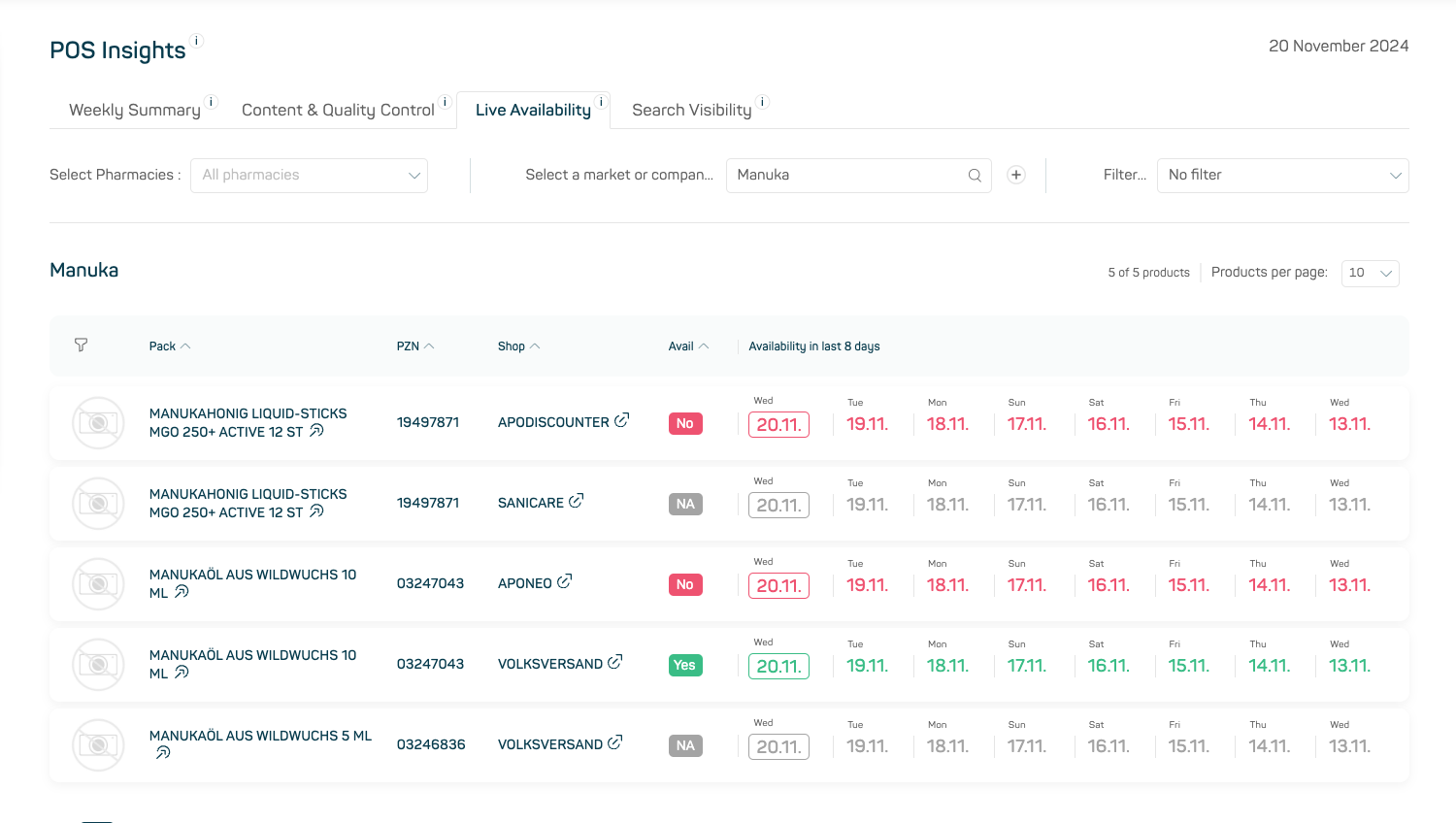Open external link for APODISCOUNTER shop
Screen dimensions: 1456x823
[621, 420]
